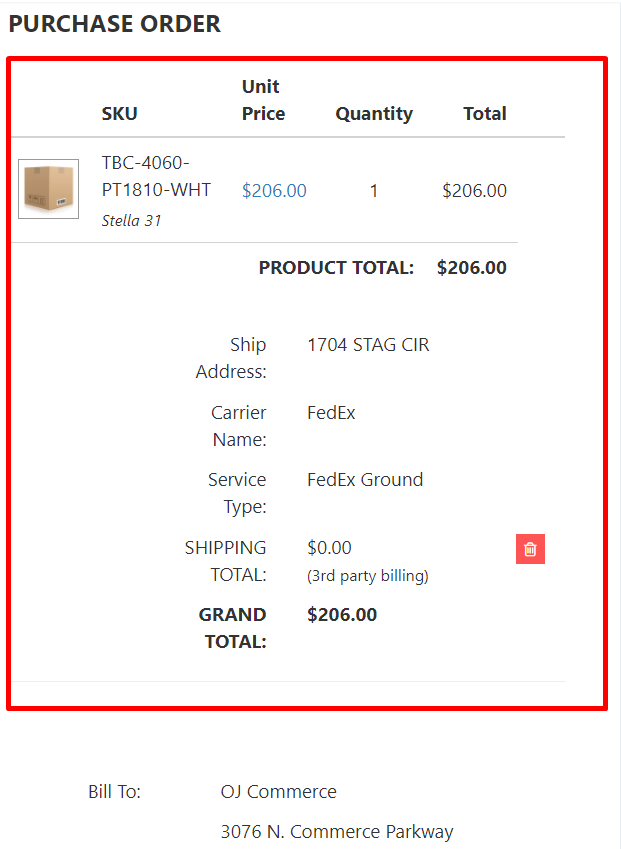Click the Total column header

(x=485, y=114)
